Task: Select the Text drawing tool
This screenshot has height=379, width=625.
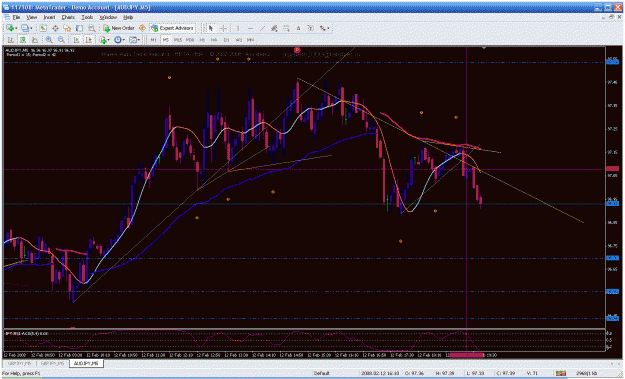Action: tap(298, 28)
